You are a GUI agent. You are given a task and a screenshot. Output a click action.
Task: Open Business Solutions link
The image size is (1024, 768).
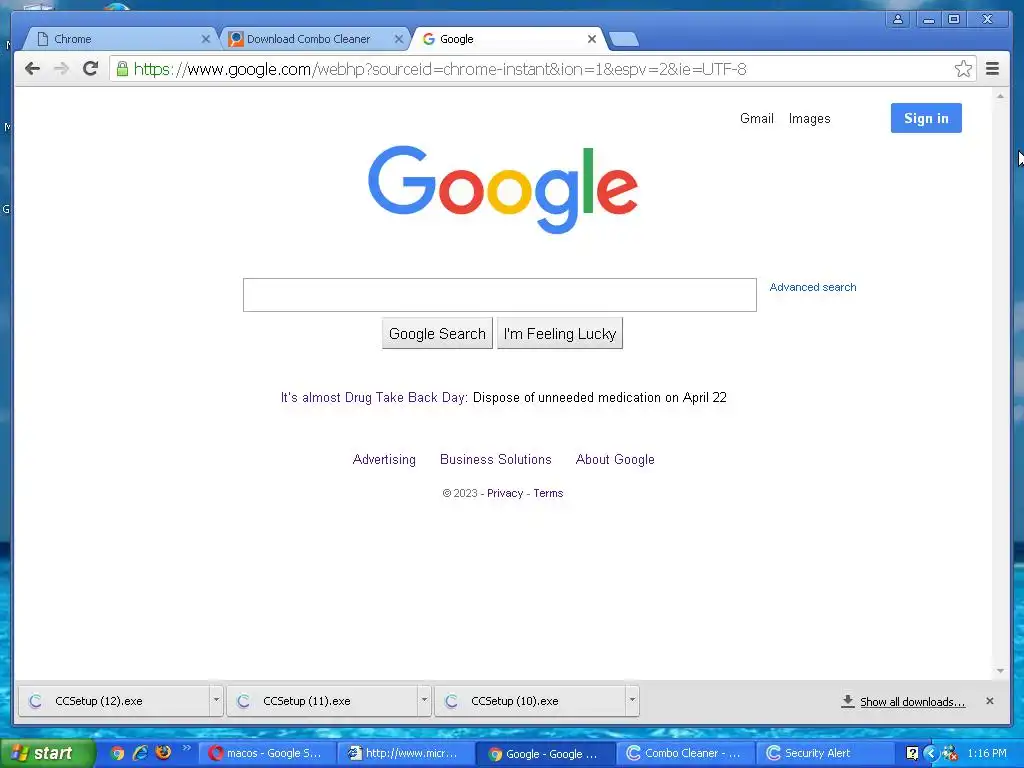tap(496, 459)
